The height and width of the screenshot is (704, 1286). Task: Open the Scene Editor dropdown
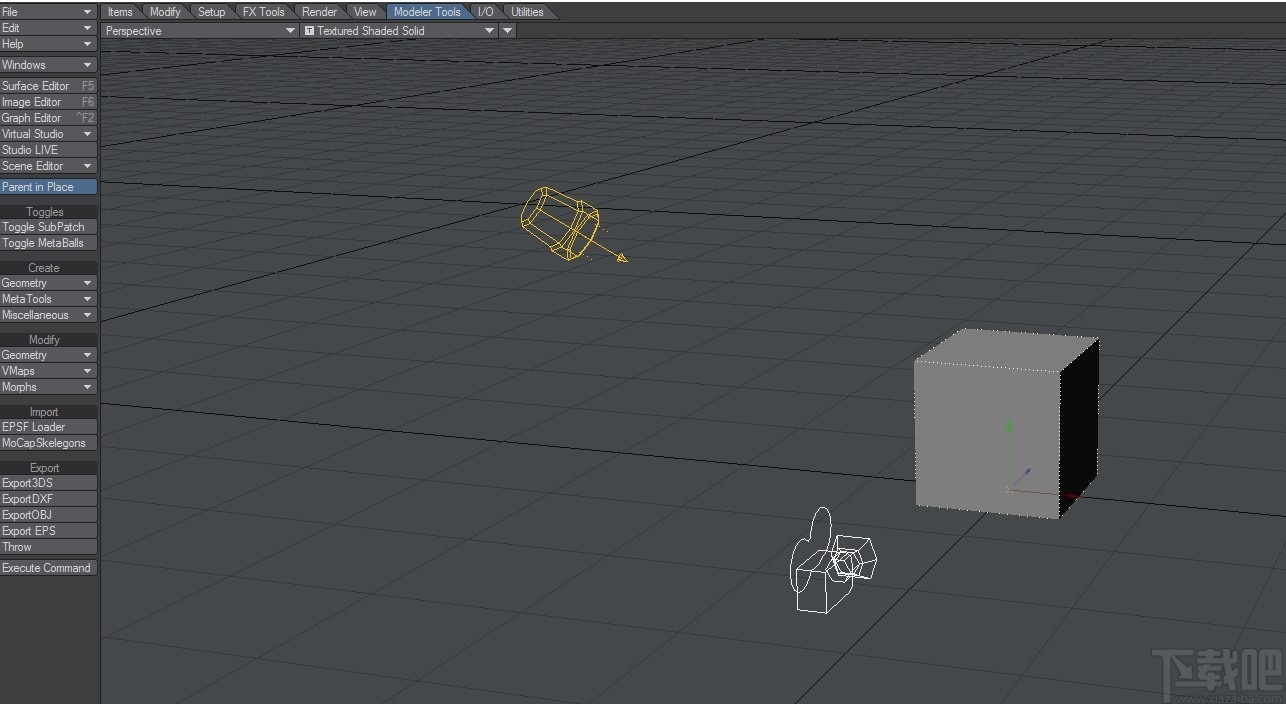click(x=48, y=165)
